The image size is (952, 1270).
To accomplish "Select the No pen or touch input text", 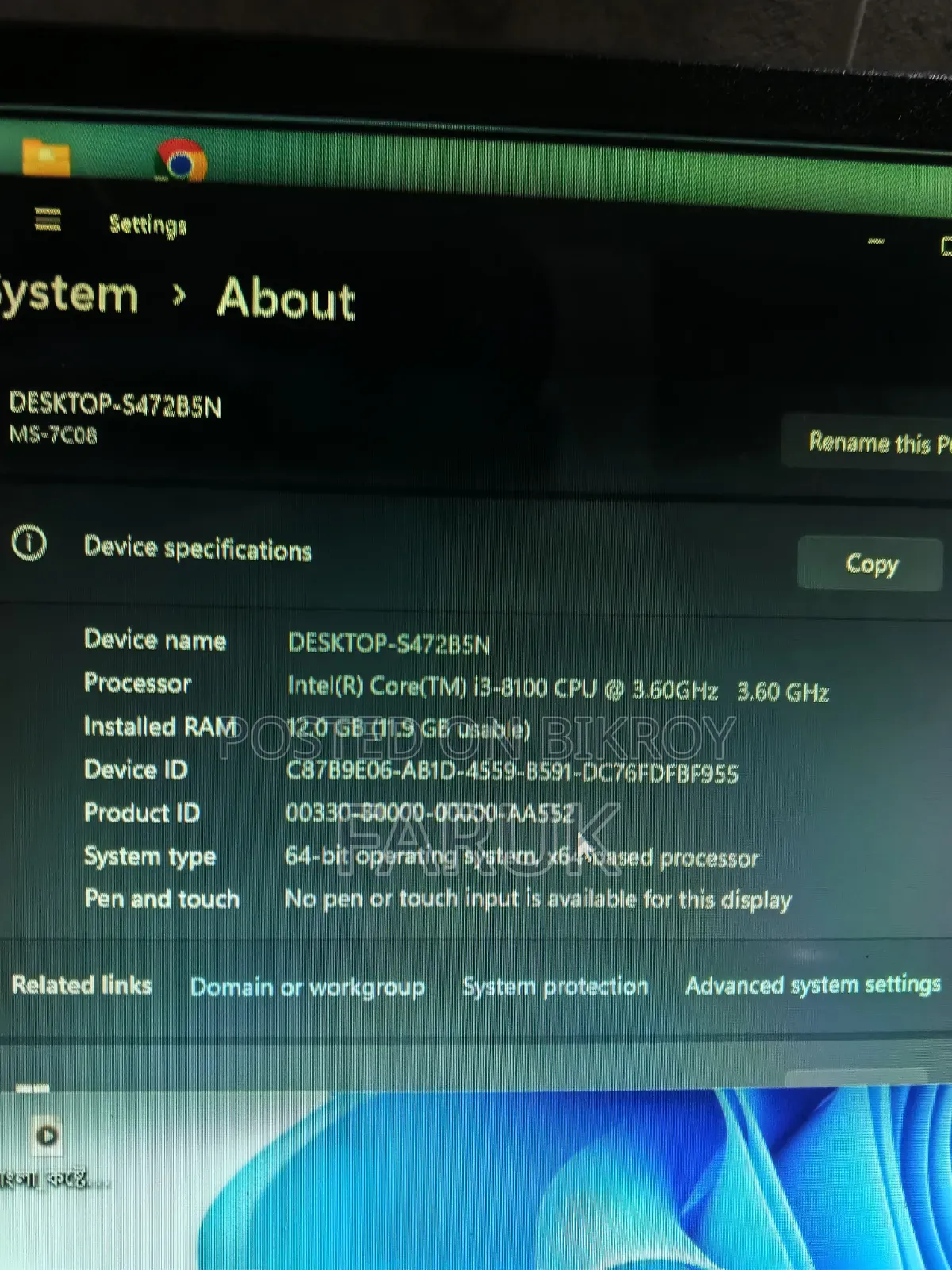I will pyautogui.click(x=538, y=899).
